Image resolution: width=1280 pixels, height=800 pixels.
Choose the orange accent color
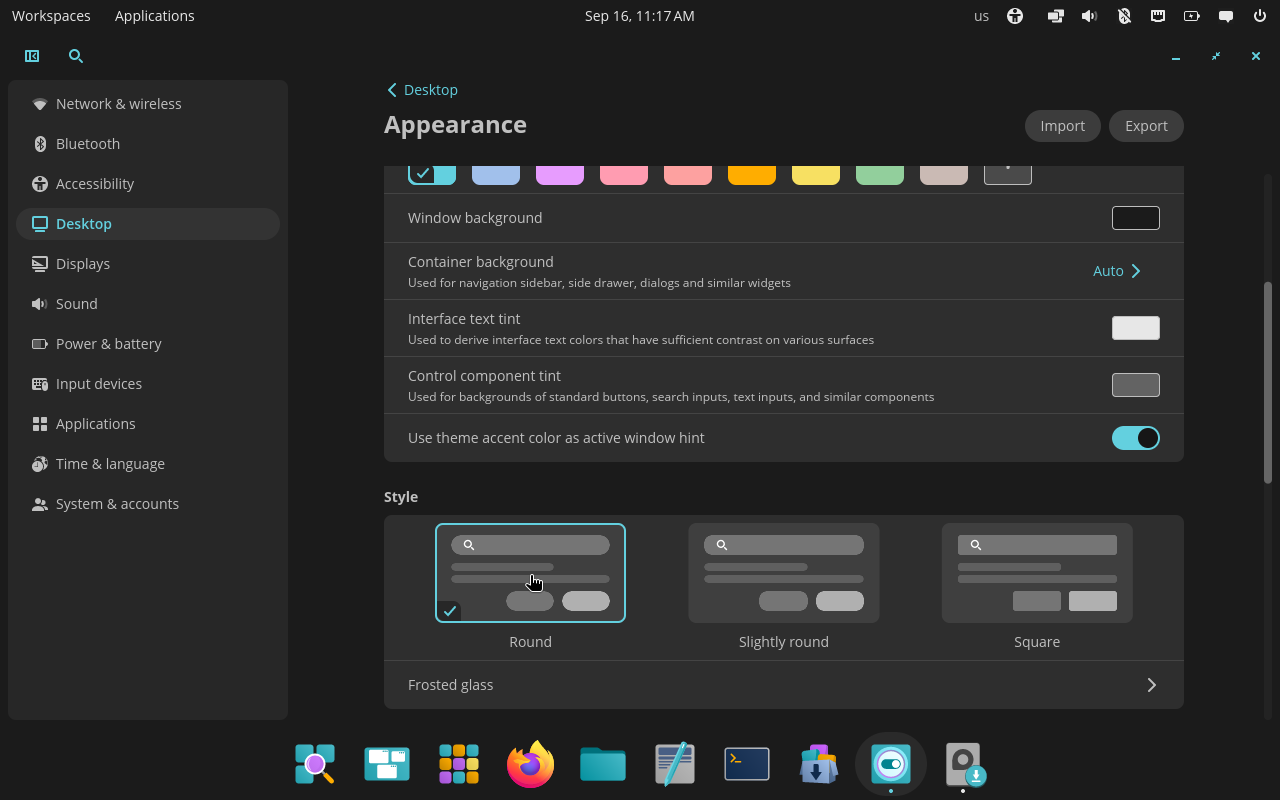point(752,175)
